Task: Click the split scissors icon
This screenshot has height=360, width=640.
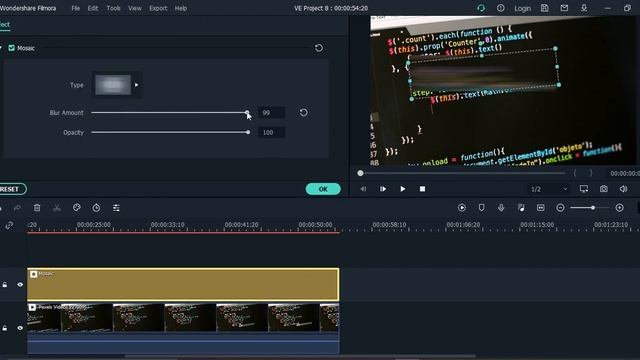Action: (57, 208)
